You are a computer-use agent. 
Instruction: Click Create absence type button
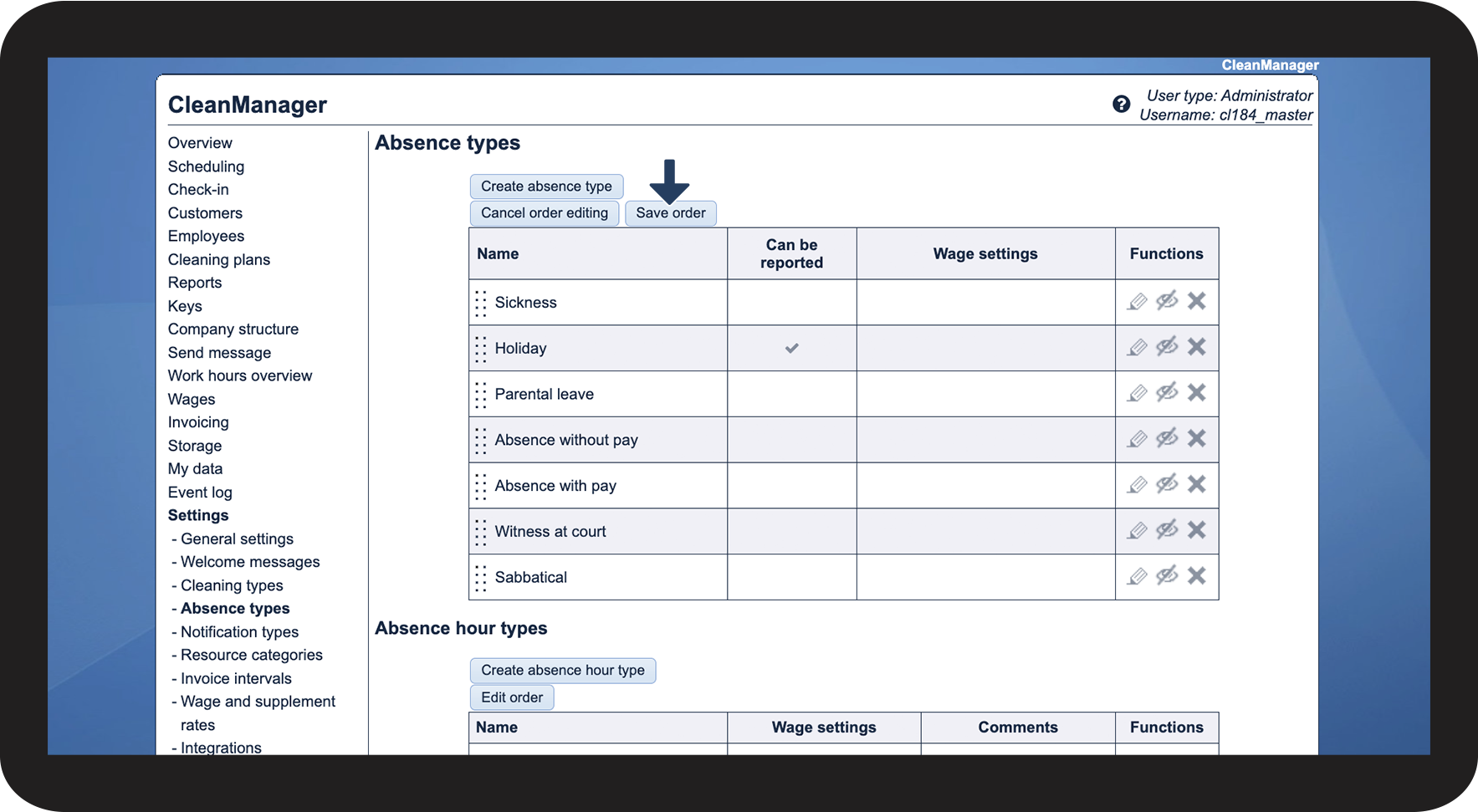[546, 186]
